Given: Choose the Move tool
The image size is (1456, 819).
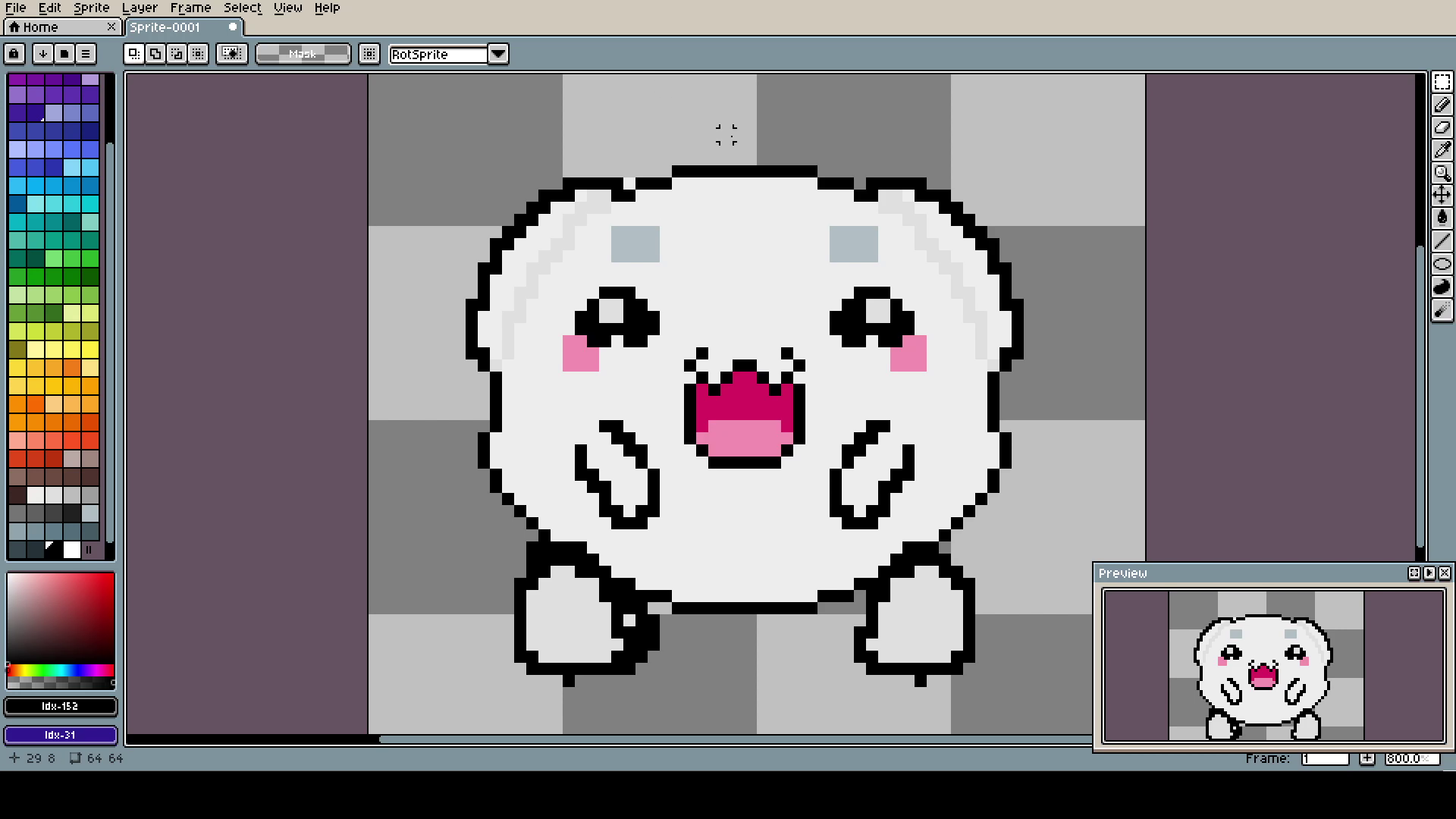Looking at the screenshot, I should point(1442,196).
